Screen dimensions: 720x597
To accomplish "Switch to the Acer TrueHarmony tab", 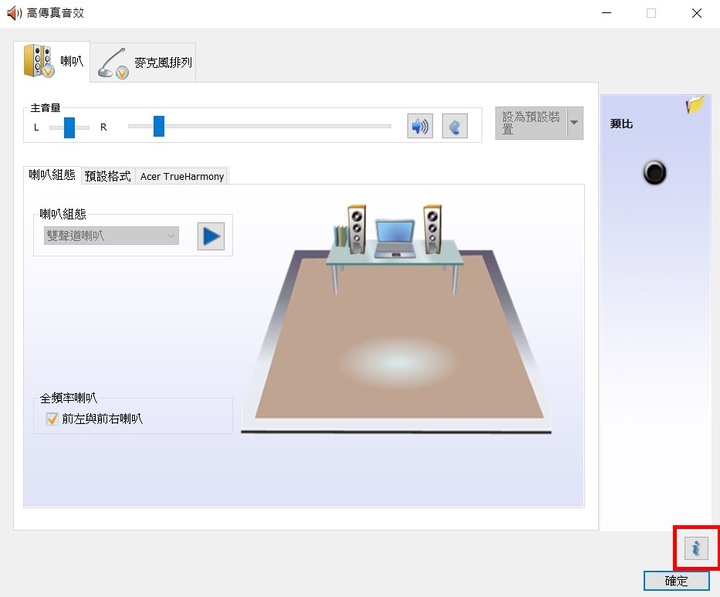I will [x=182, y=176].
